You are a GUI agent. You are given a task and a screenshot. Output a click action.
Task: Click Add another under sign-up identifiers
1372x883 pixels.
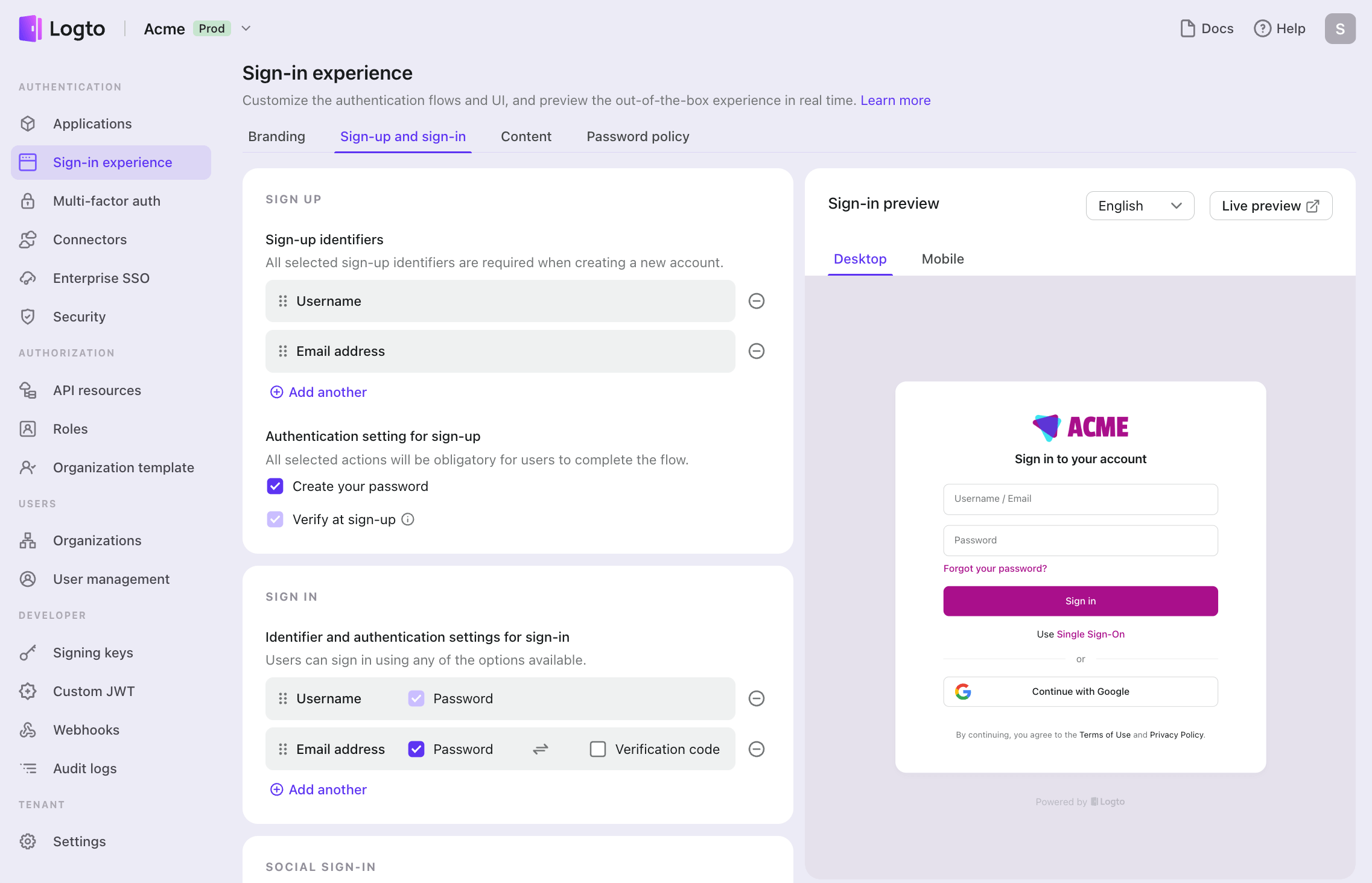point(318,392)
